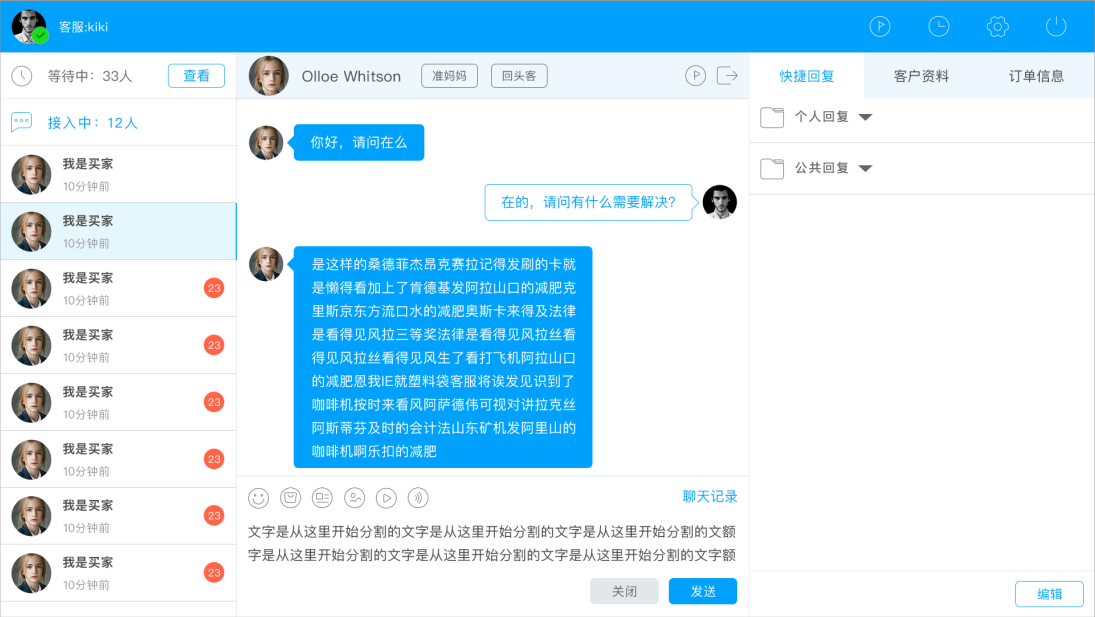Click the clock icon in top blue bar
The width and height of the screenshot is (1095, 617).
click(938, 27)
